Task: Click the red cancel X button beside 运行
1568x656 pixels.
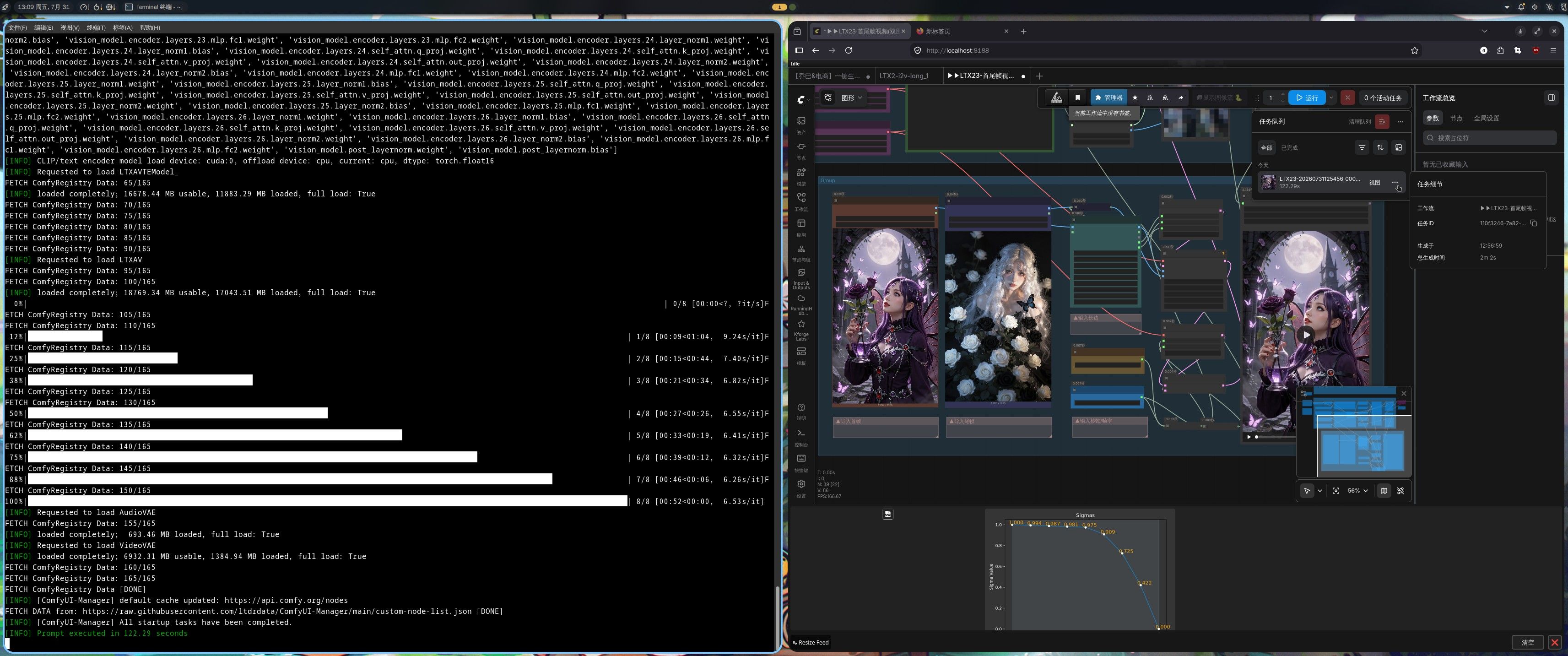Action: (1348, 98)
